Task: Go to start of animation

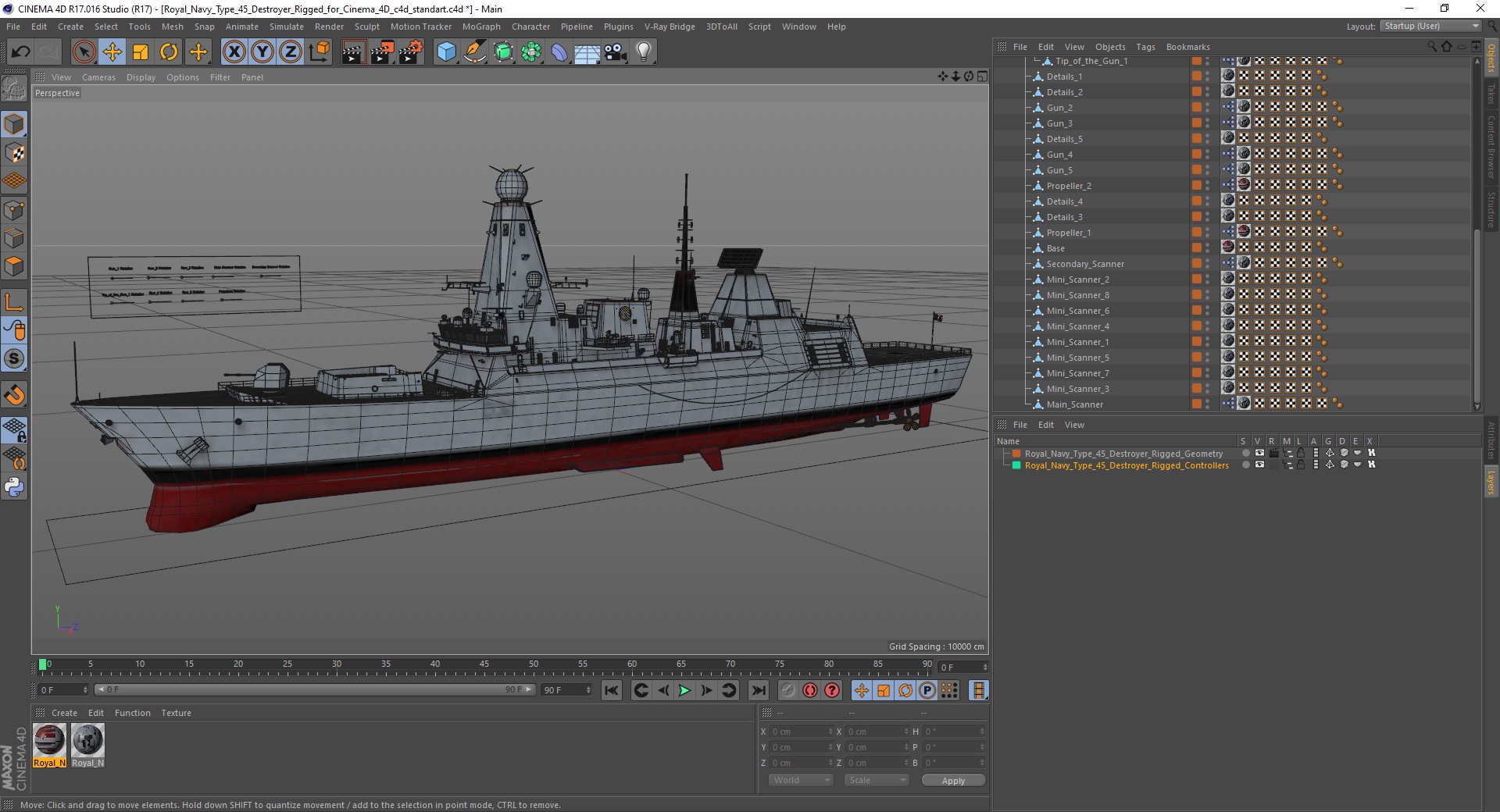Action: (x=612, y=690)
